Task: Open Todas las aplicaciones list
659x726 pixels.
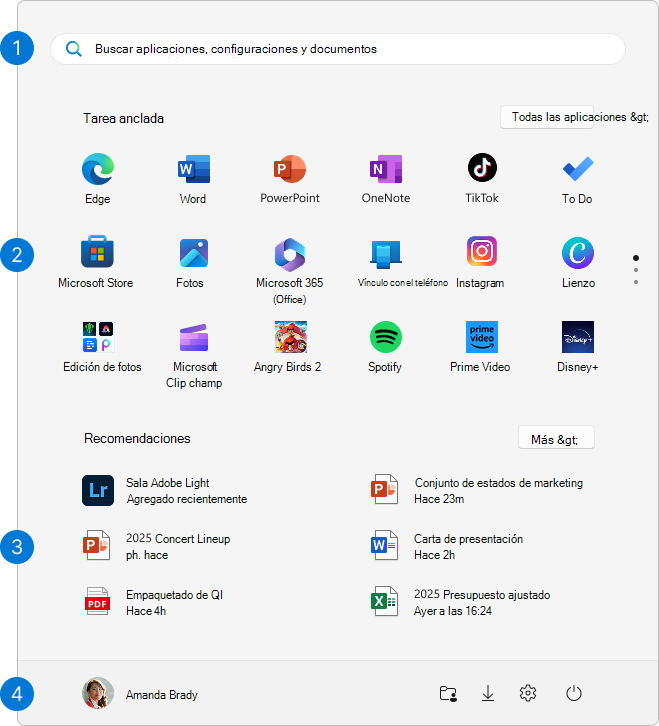Action: pyautogui.click(x=546, y=117)
